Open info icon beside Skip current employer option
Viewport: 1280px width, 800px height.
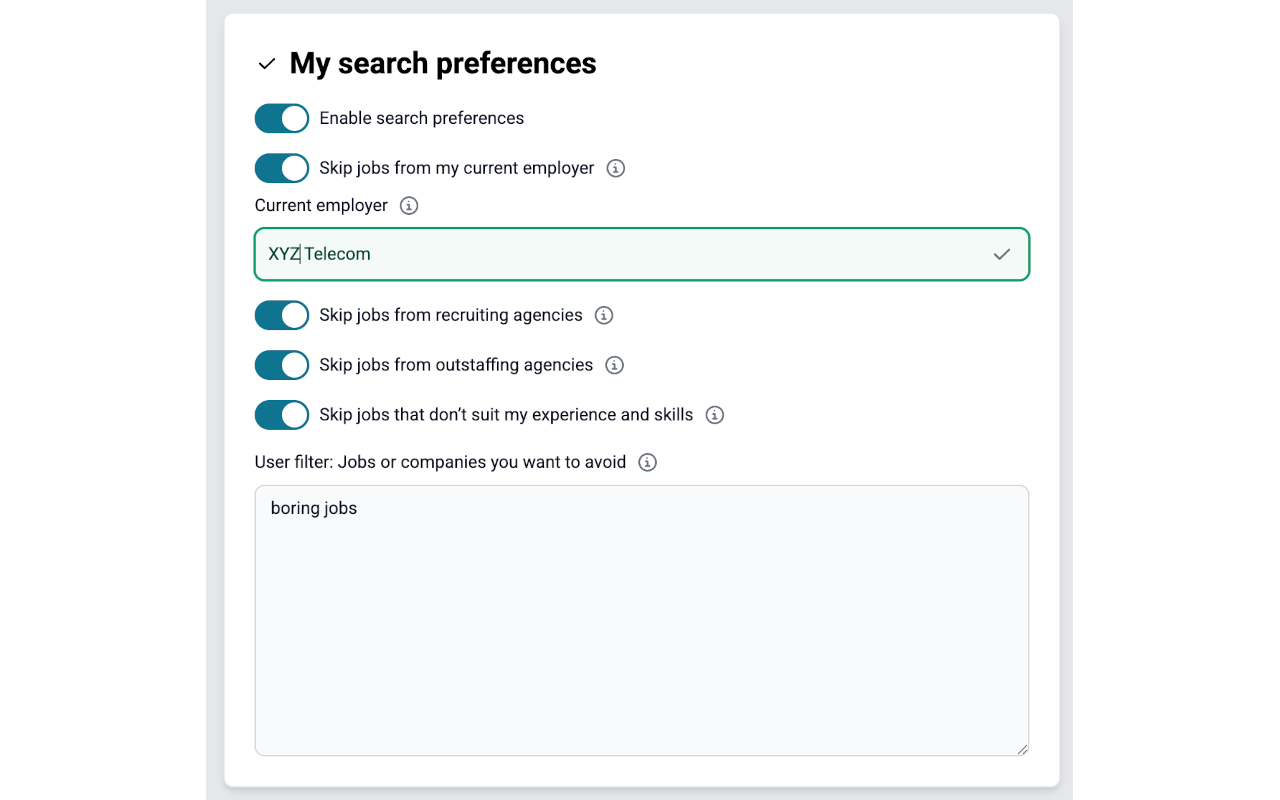[x=616, y=168]
